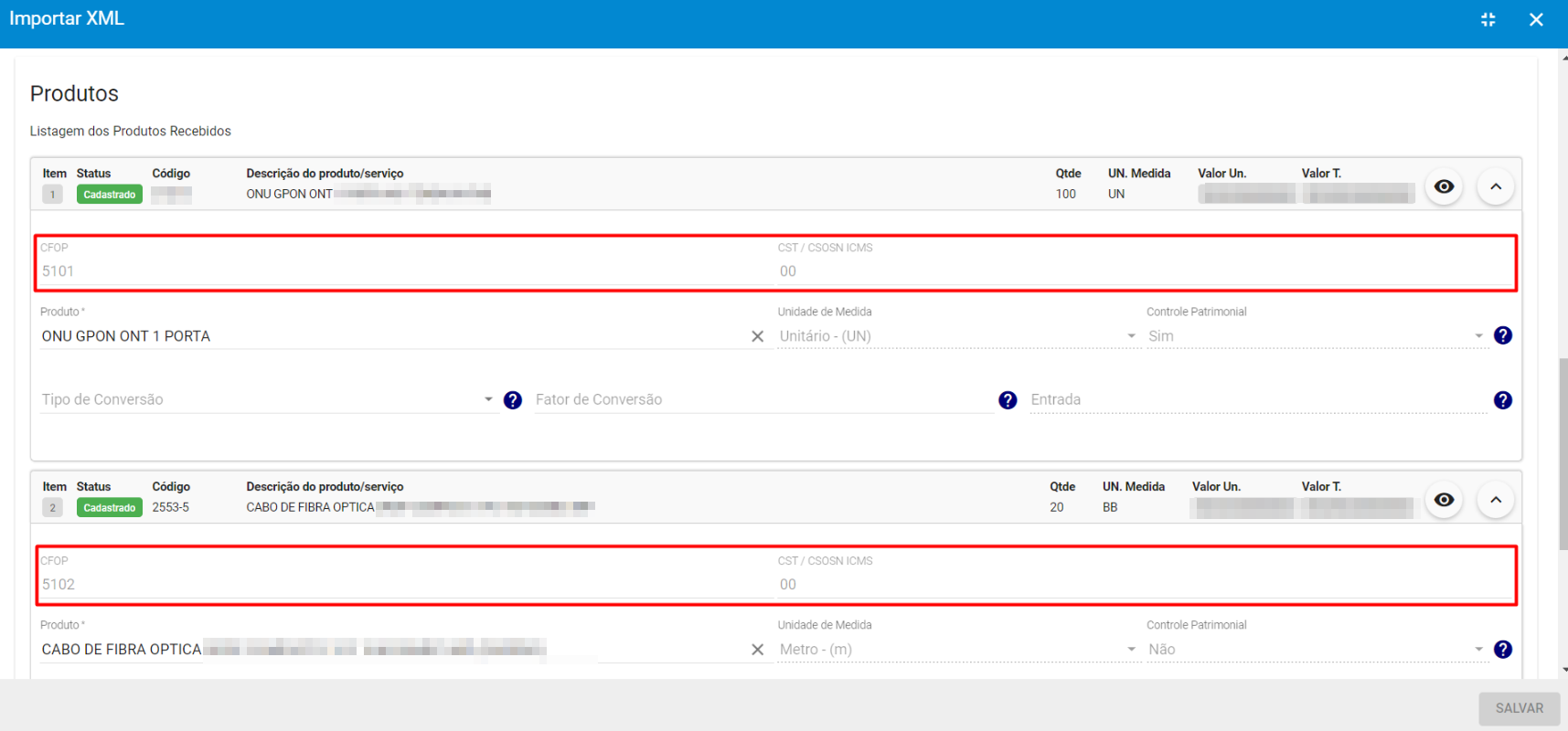Close the Importar XML dialog
Viewport: 1568px width, 731px height.
[1536, 19]
